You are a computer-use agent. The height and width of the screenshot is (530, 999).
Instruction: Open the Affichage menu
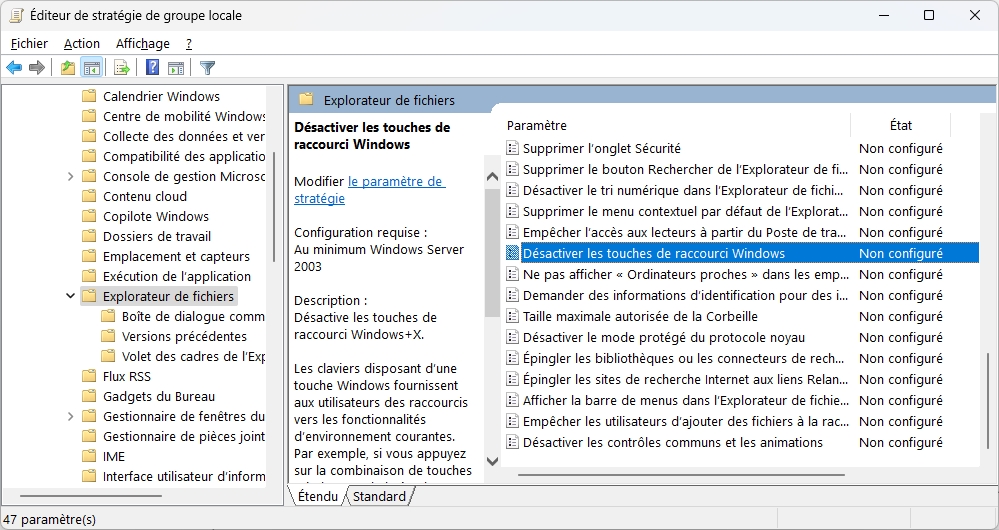[x=143, y=43]
